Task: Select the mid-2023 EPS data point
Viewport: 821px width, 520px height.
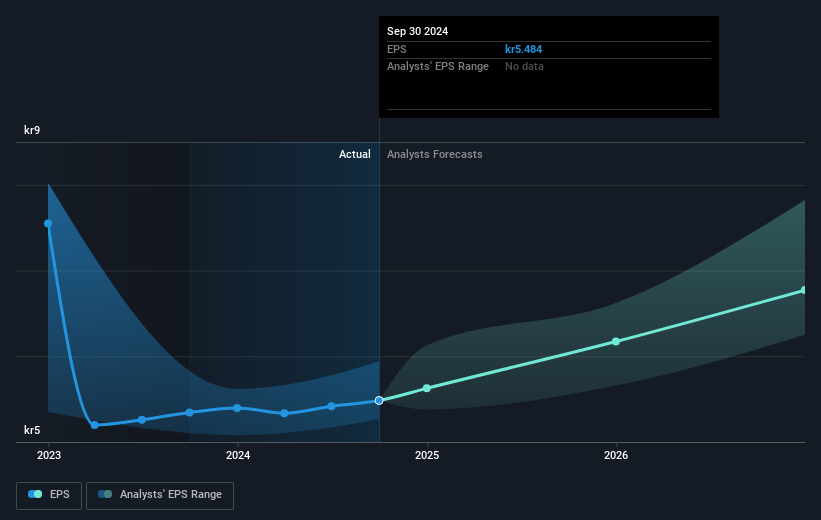Action: pyautogui.click(x=142, y=420)
